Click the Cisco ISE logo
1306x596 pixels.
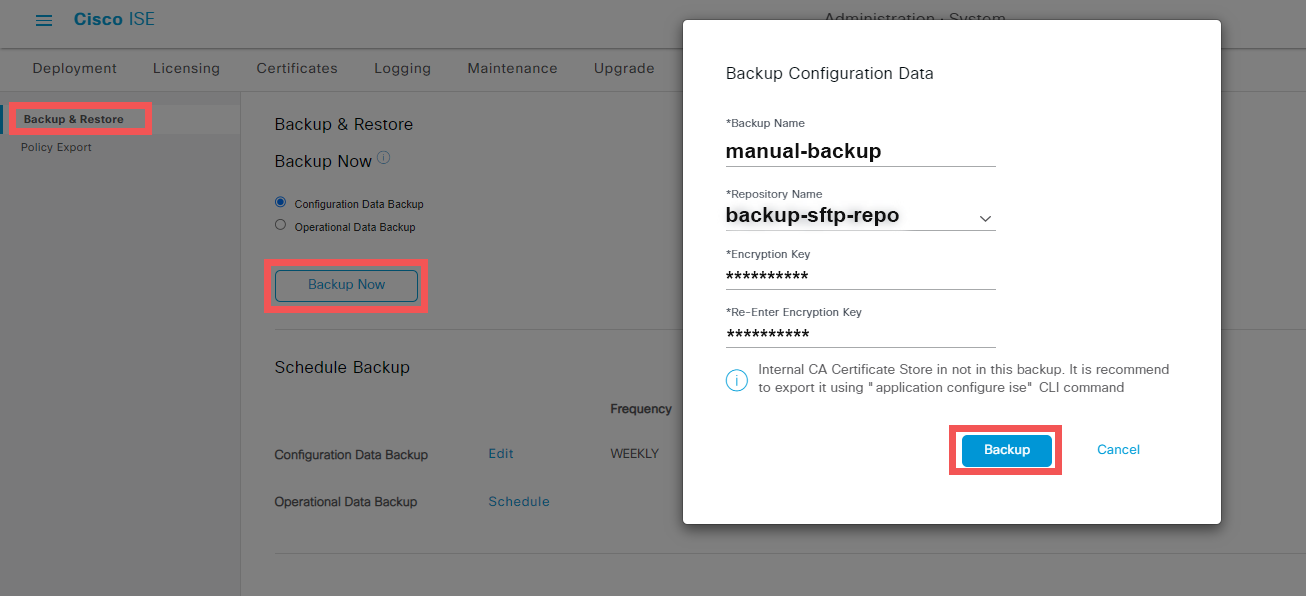tap(114, 20)
